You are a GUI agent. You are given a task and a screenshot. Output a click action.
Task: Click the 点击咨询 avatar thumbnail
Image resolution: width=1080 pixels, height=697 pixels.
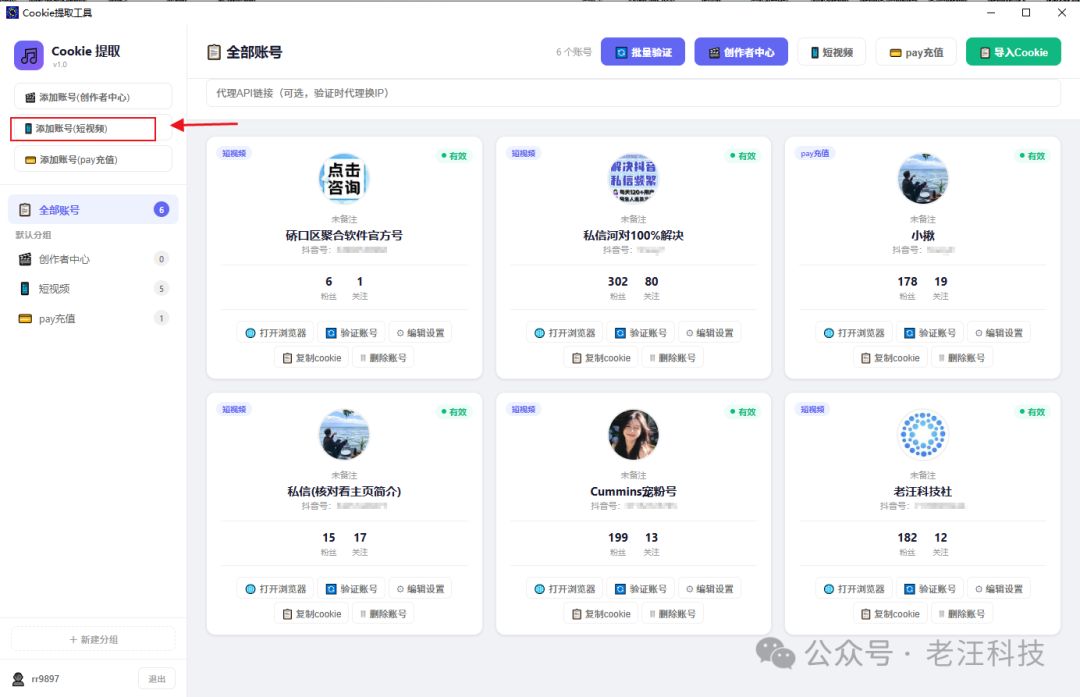[x=344, y=178]
